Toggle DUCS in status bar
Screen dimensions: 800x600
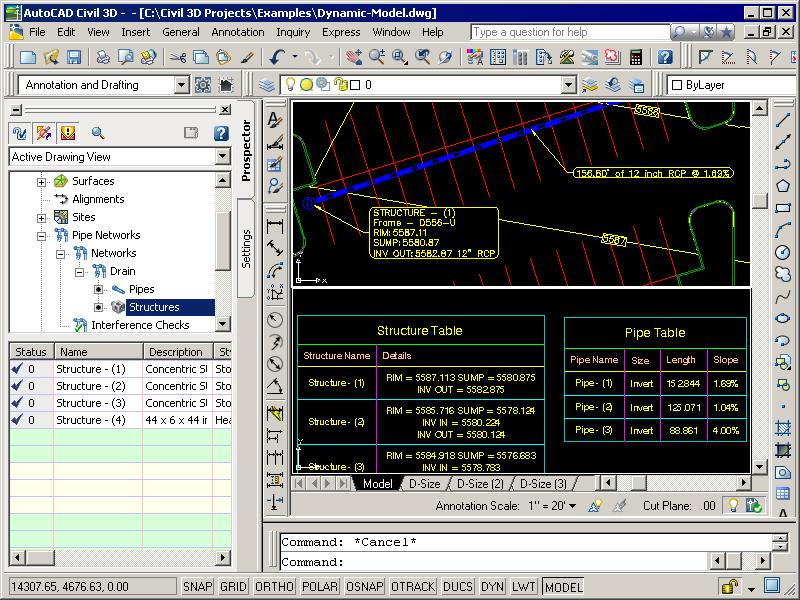(458, 587)
